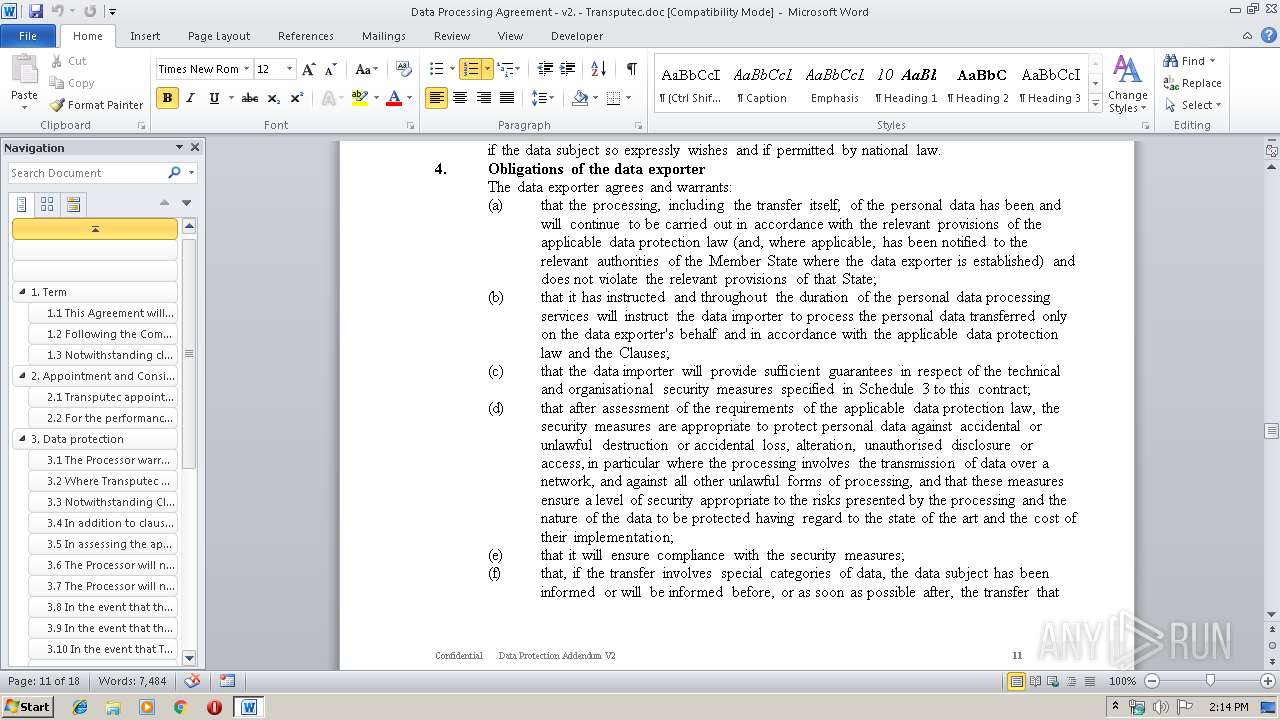Apply Heading 1 style

point(906,85)
